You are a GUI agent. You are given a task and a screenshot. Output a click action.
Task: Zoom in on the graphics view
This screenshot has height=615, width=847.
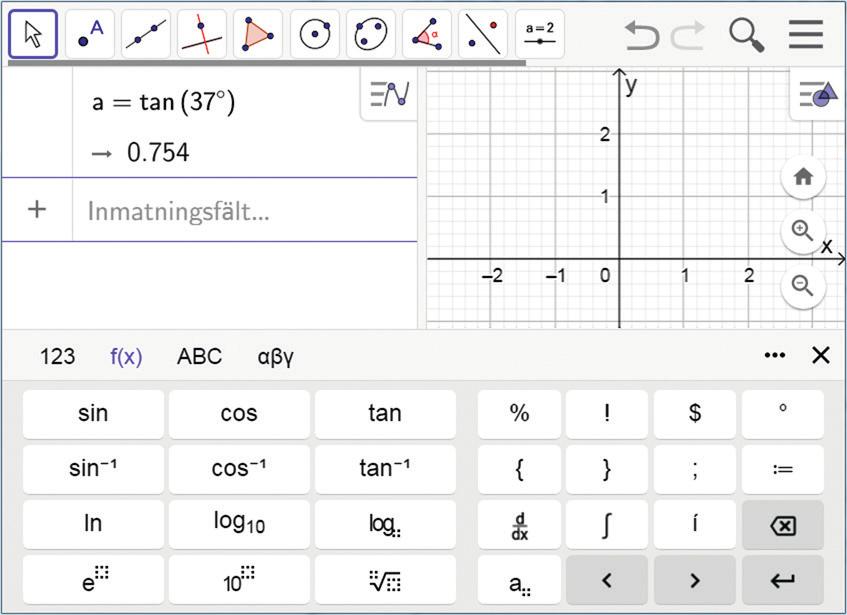[803, 231]
